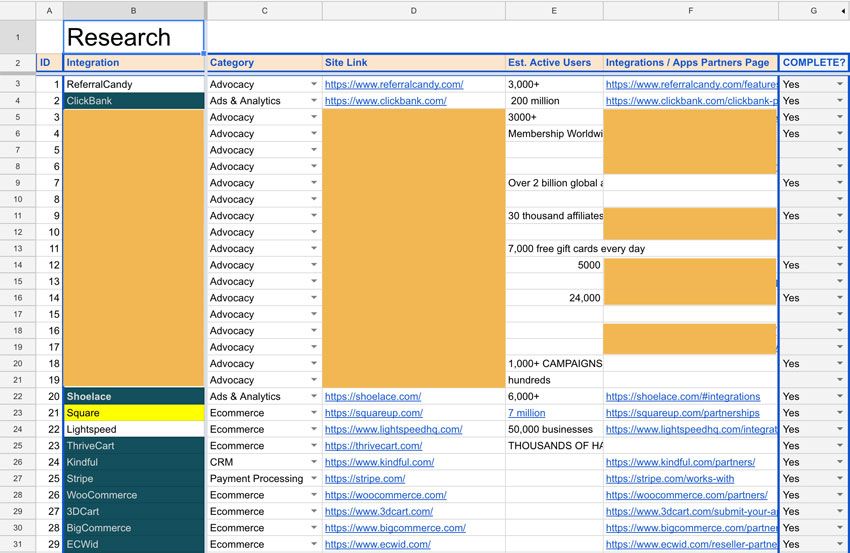Select the ClickBank integration cell
Image resolution: width=850 pixels, height=553 pixels.
click(x=134, y=100)
